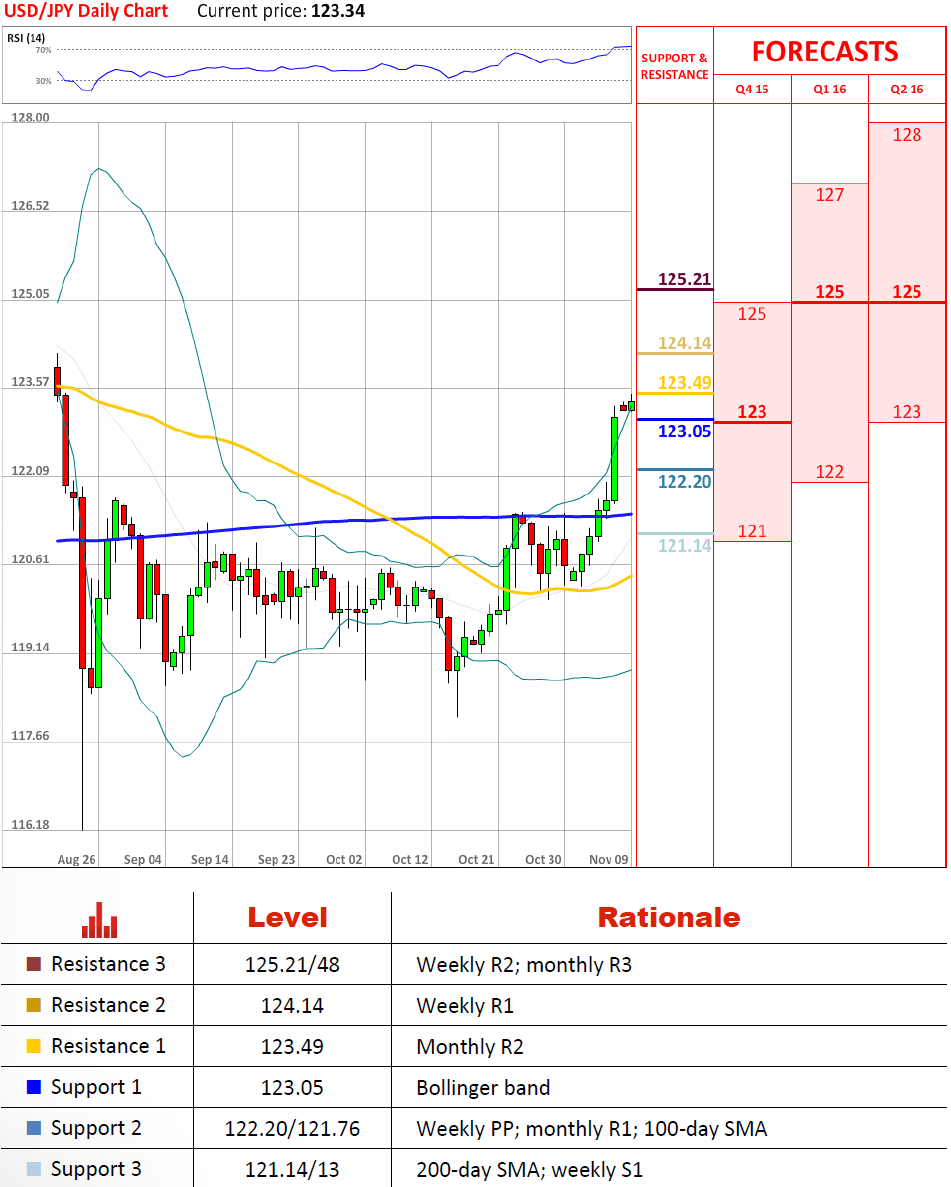Click the Resistance 2 gold color swatch

click(33, 1005)
